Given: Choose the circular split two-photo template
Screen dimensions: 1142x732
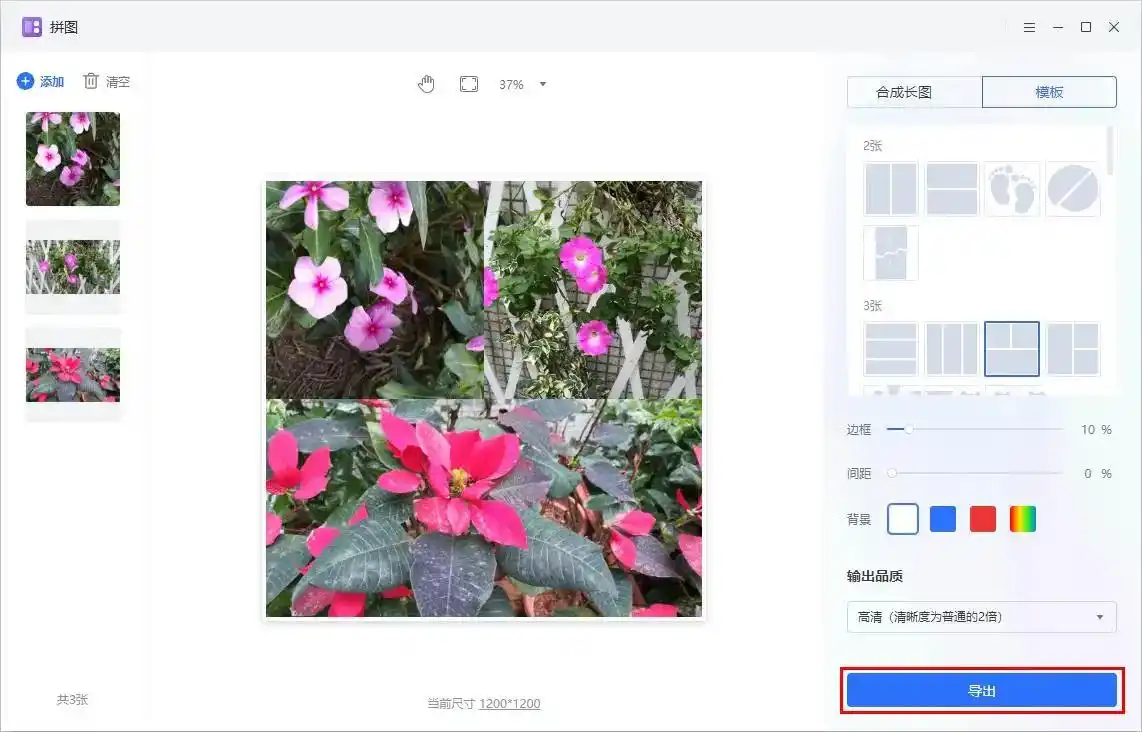Looking at the screenshot, I should pyautogui.click(x=1073, y=189).
